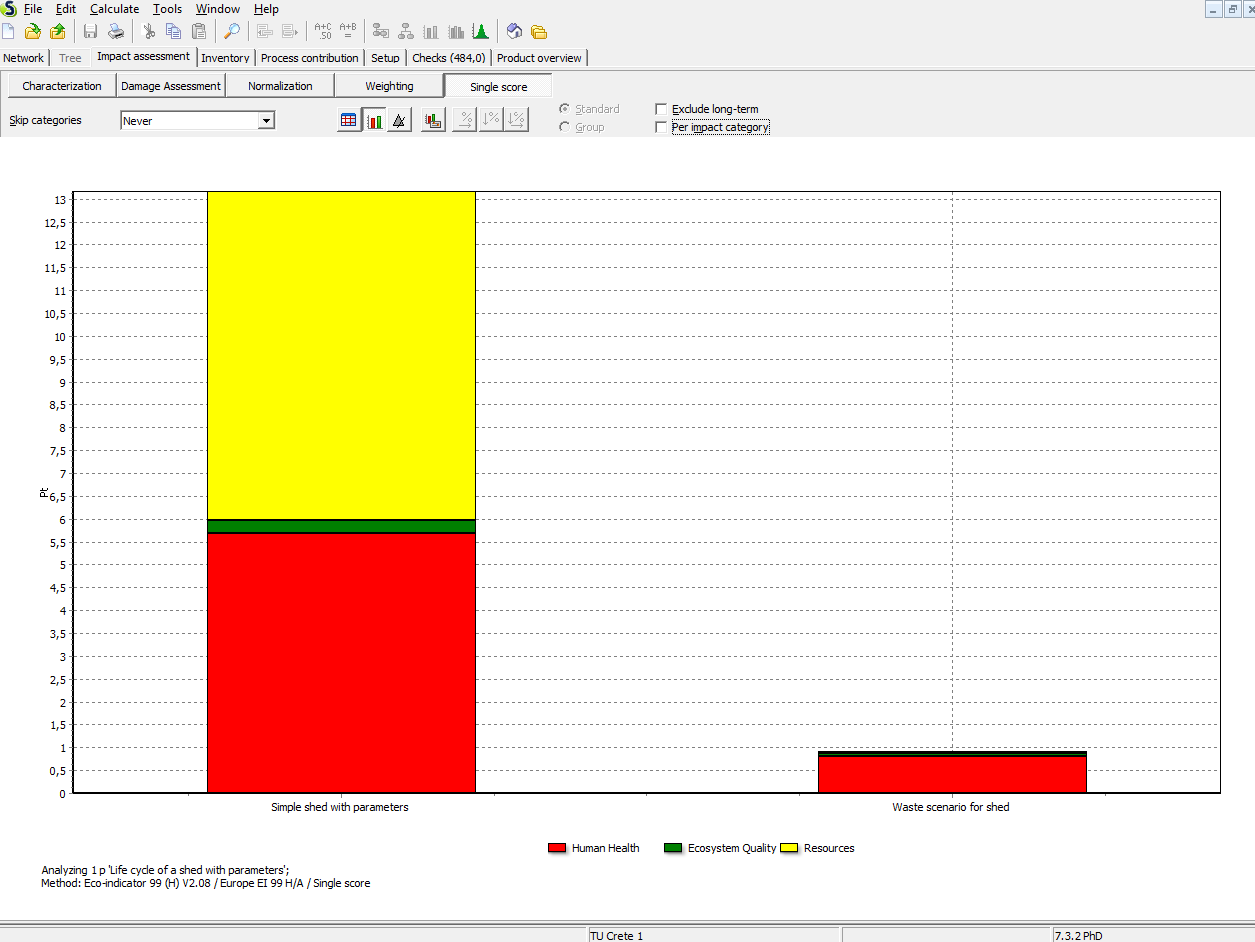Image resolution: width=1255 pixels, height=942 pixels.
Task: Click the red Human Health legend swatch
Action: click(557, 848)
